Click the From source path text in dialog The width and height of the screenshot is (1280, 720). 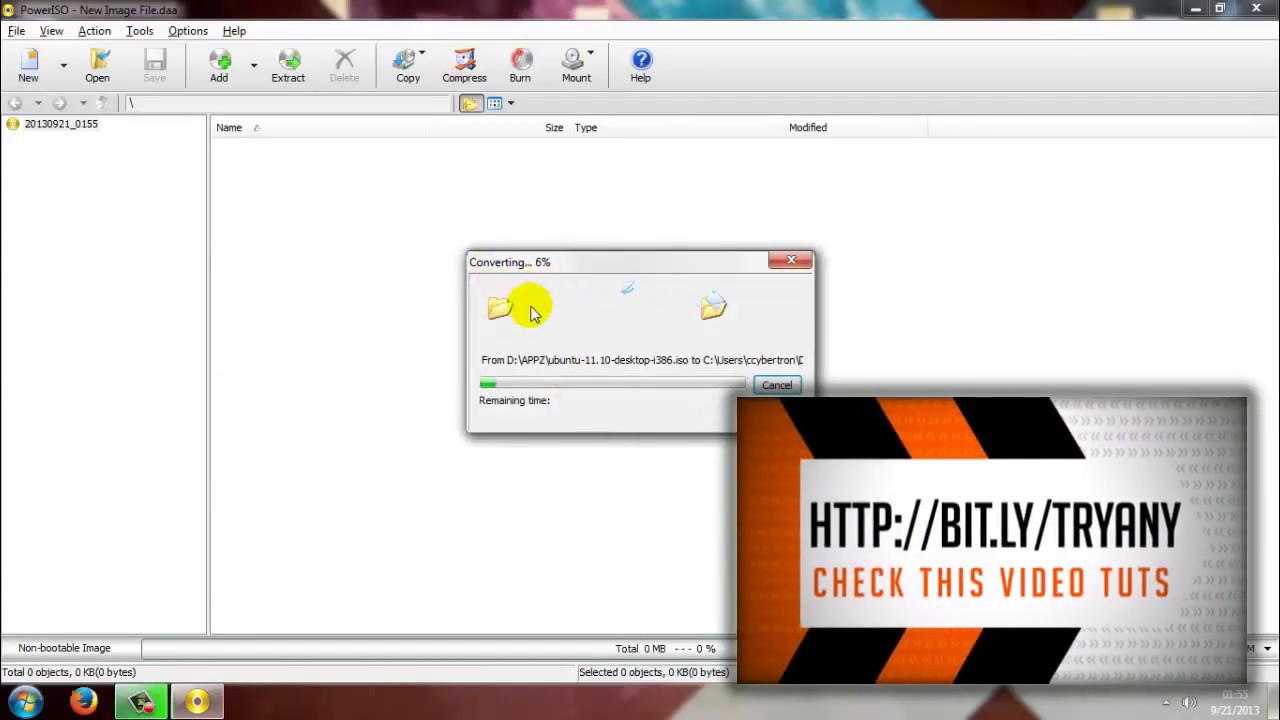(x=642, y=360)
